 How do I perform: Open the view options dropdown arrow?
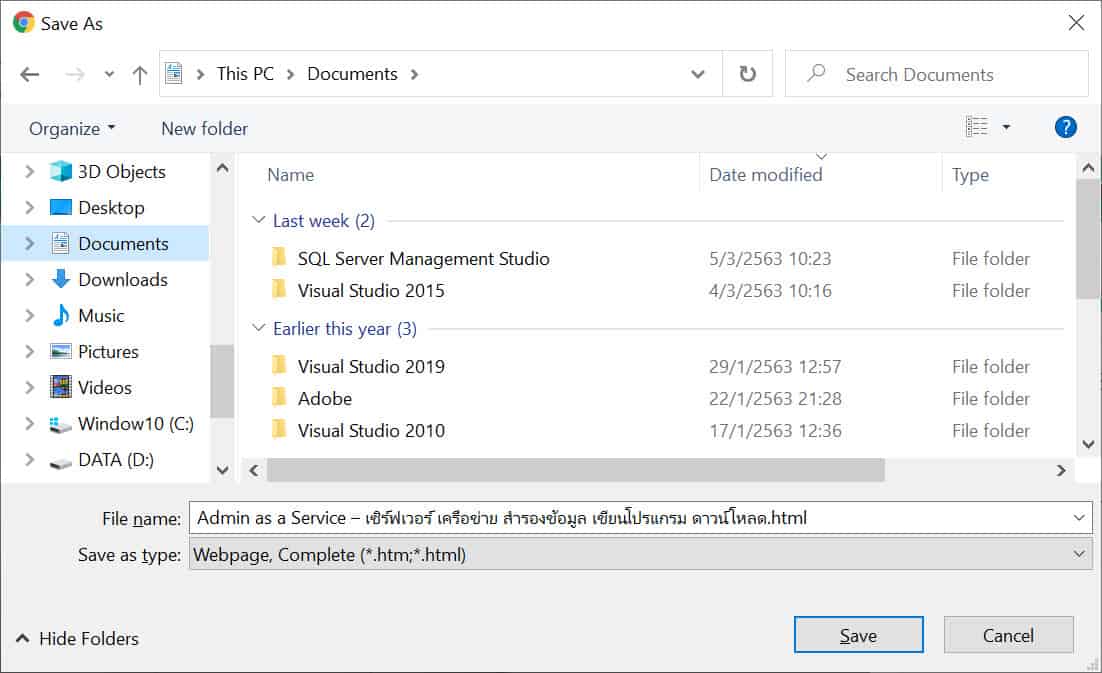(x=1006, y=127)
